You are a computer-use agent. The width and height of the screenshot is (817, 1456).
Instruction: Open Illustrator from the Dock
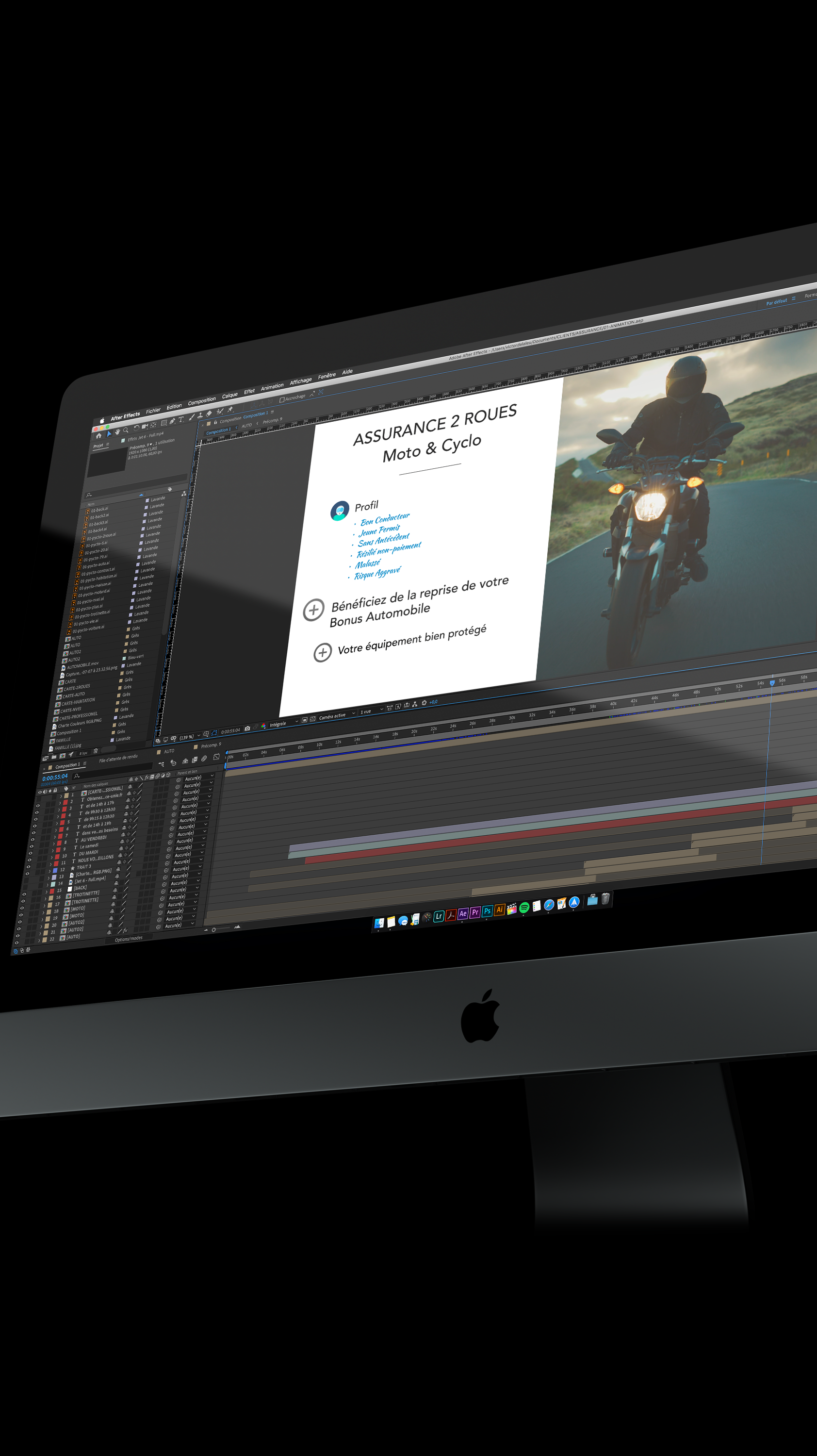(499, 910)
